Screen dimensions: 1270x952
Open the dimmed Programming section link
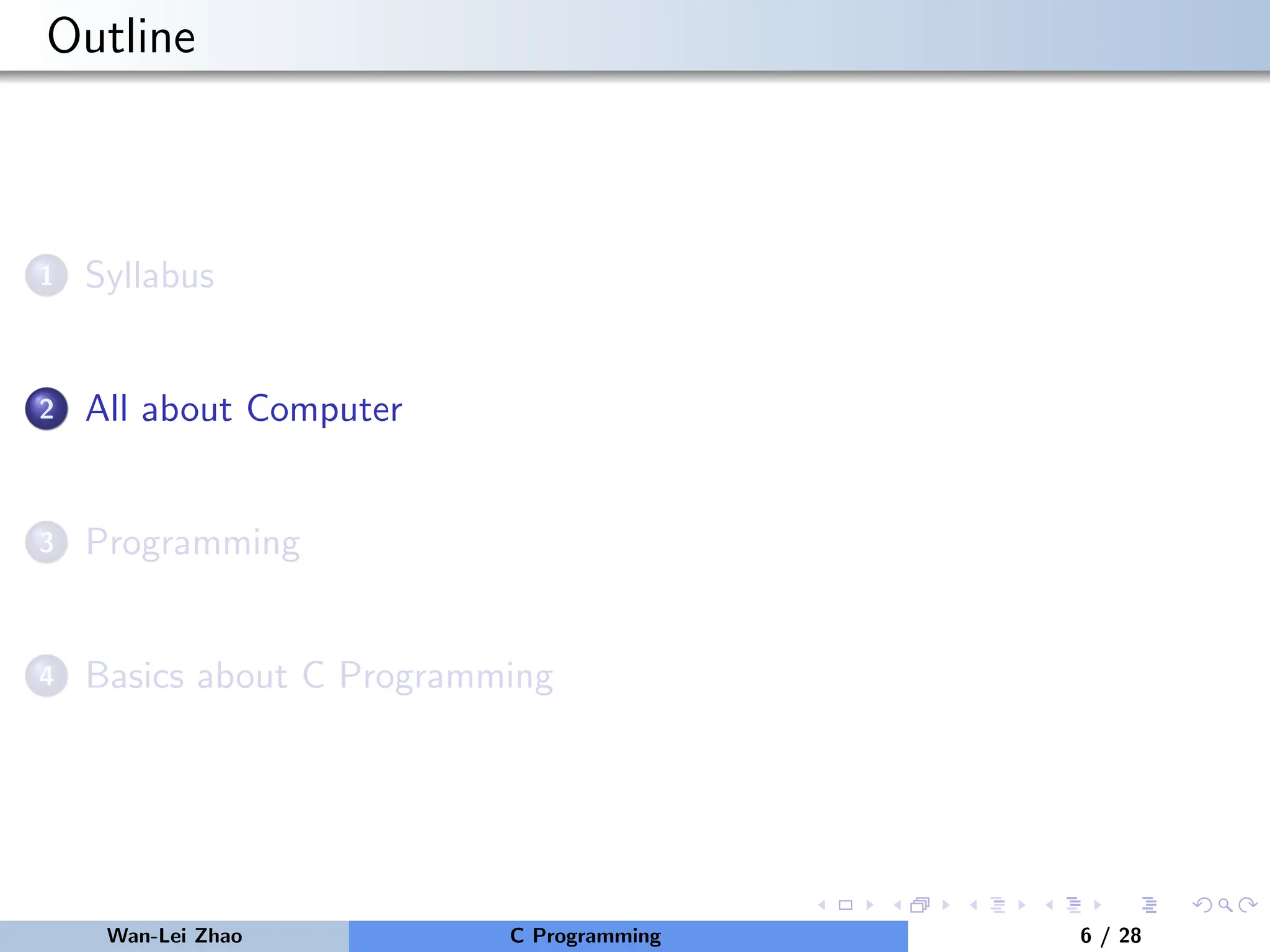pyautogui.click(x=193, y=543)
